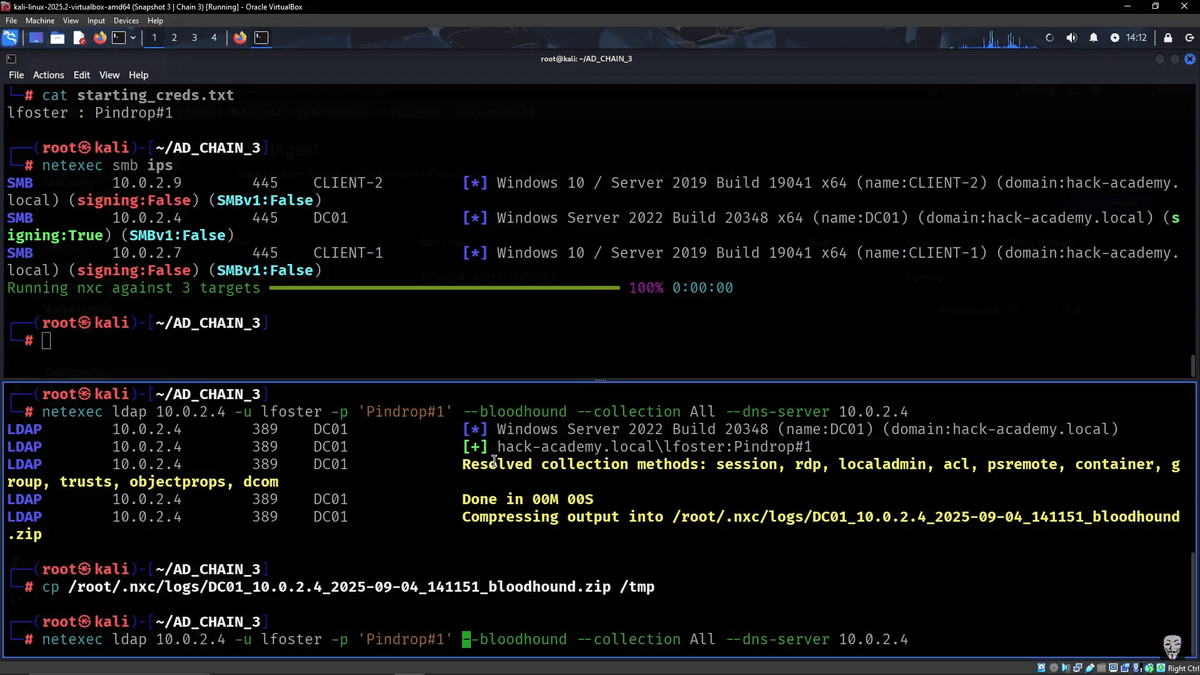This screenshot has width=1200, height=675.
Task: Open the VirtualBox Machine menu
Action: pos(40,20)
